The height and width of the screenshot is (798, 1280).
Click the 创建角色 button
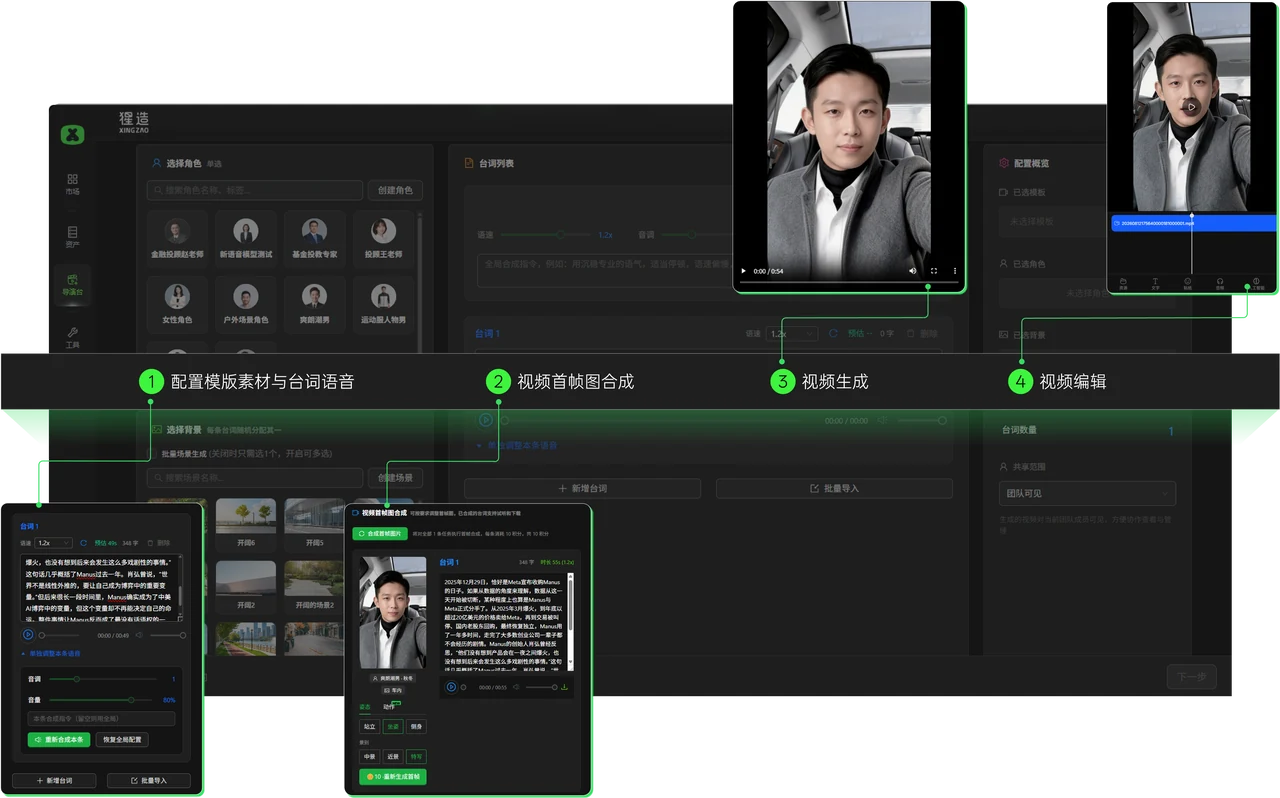395,191
